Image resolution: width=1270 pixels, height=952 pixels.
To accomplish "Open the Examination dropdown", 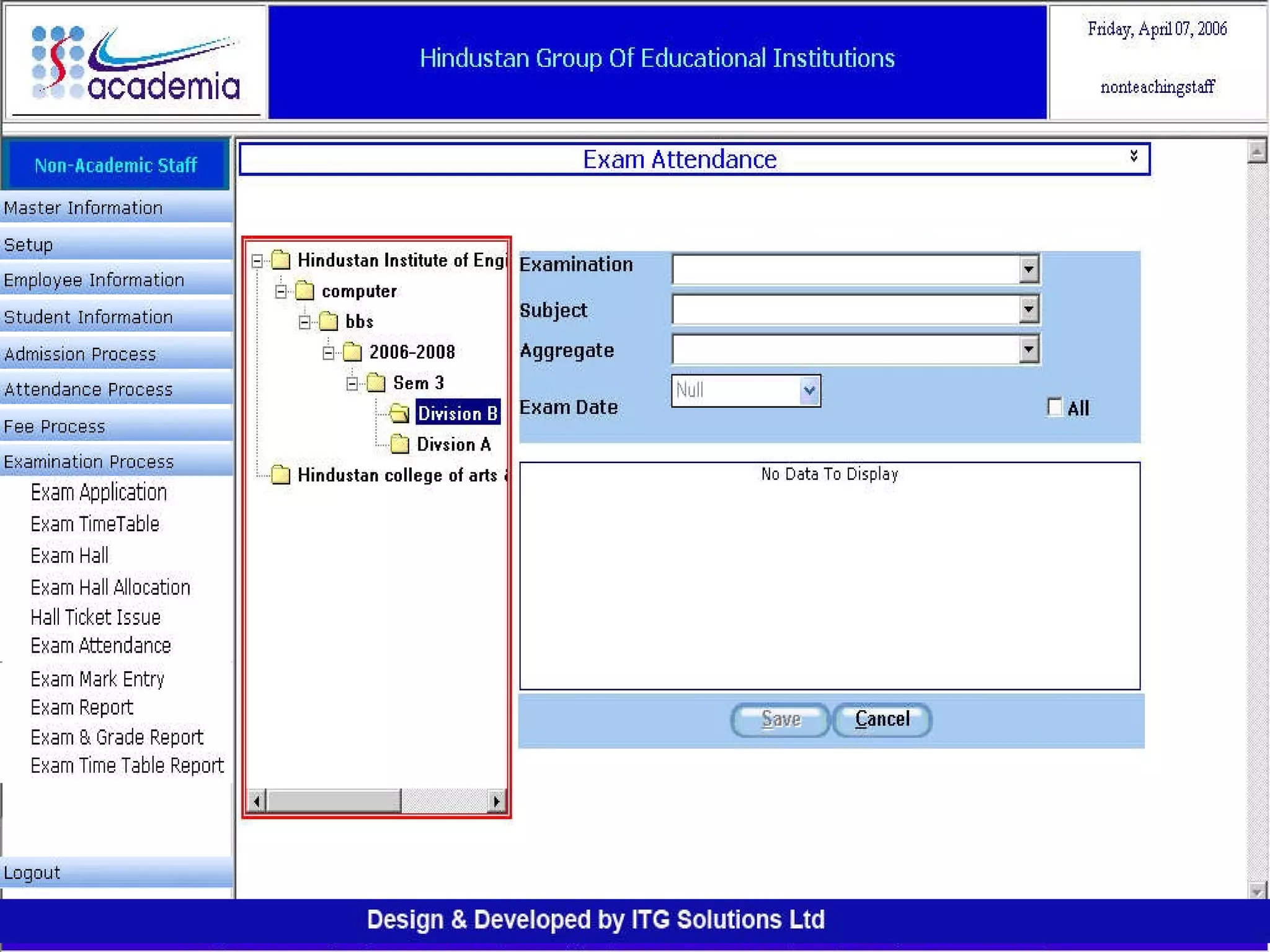I will pos(1029,269).
